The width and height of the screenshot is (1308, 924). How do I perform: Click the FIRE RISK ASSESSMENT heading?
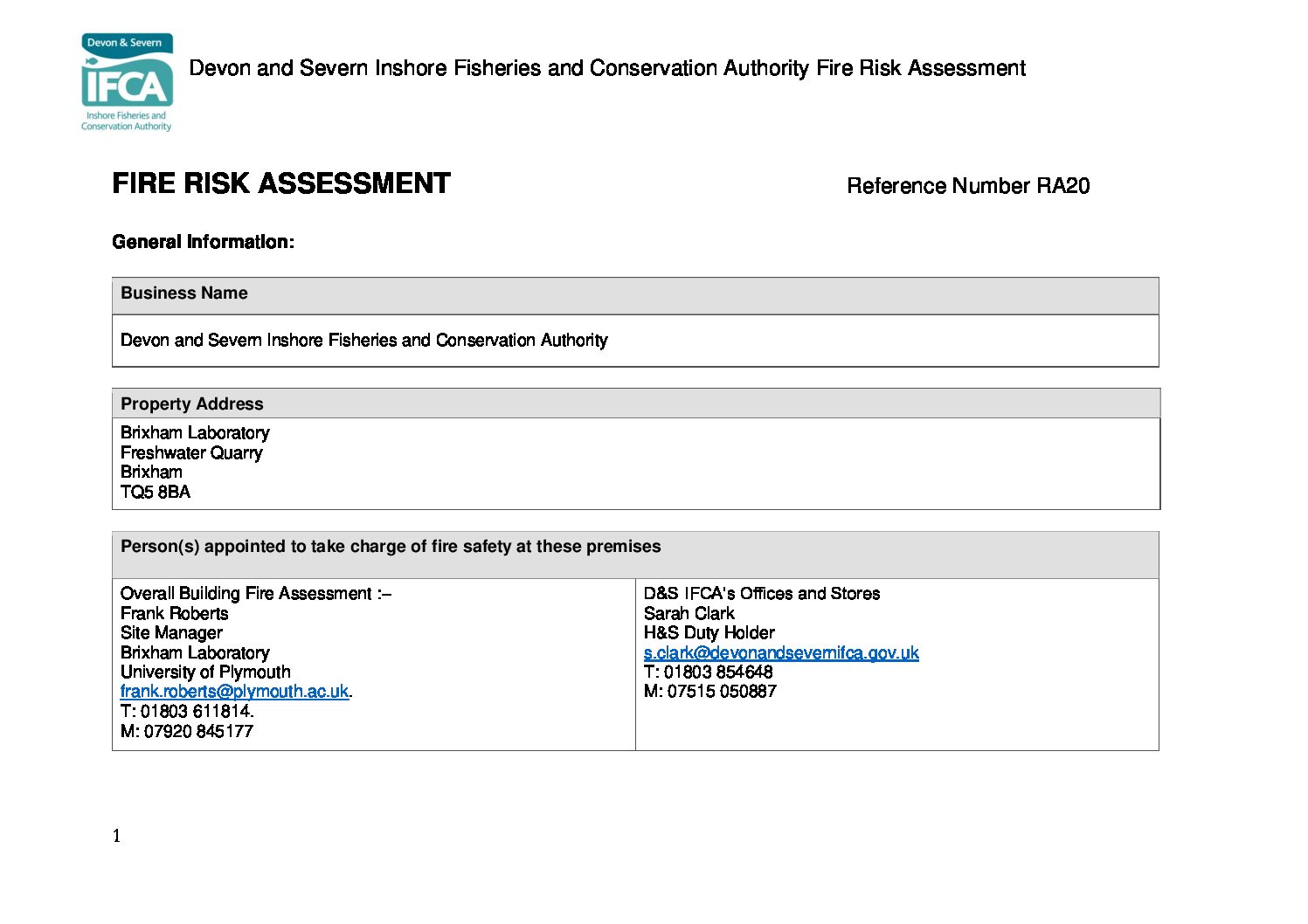(x=281, y=183)
